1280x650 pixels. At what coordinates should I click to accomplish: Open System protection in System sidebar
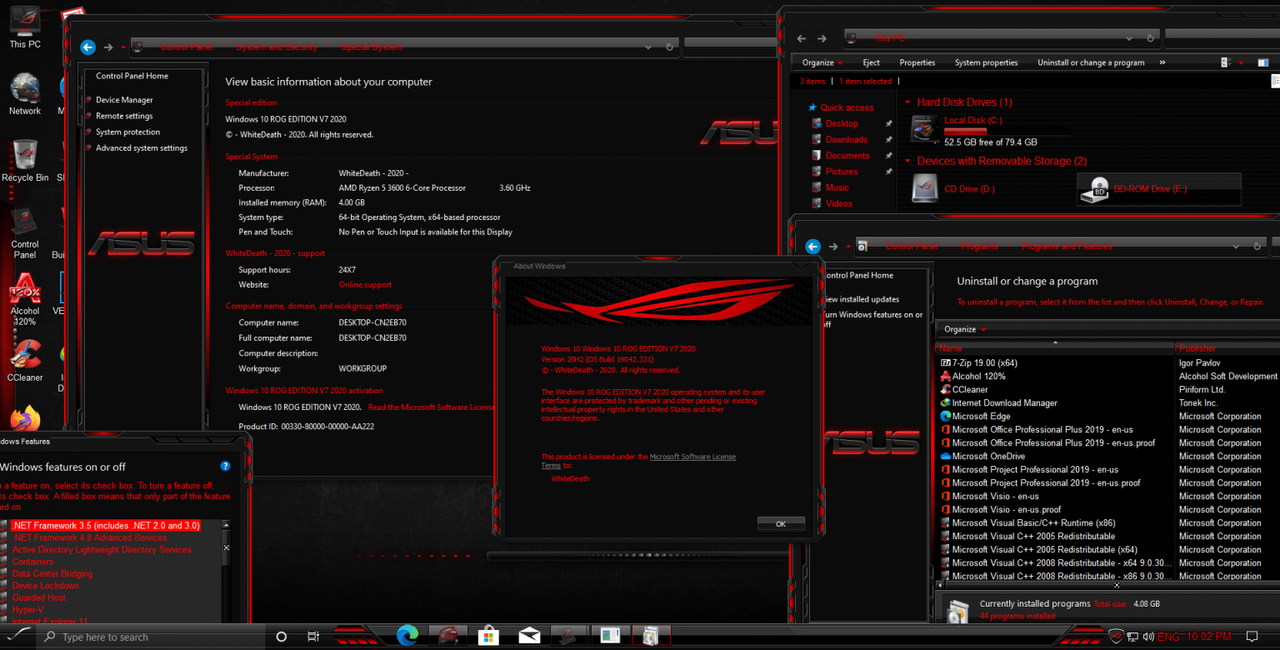pyautogui.click(x=127, y=132)
